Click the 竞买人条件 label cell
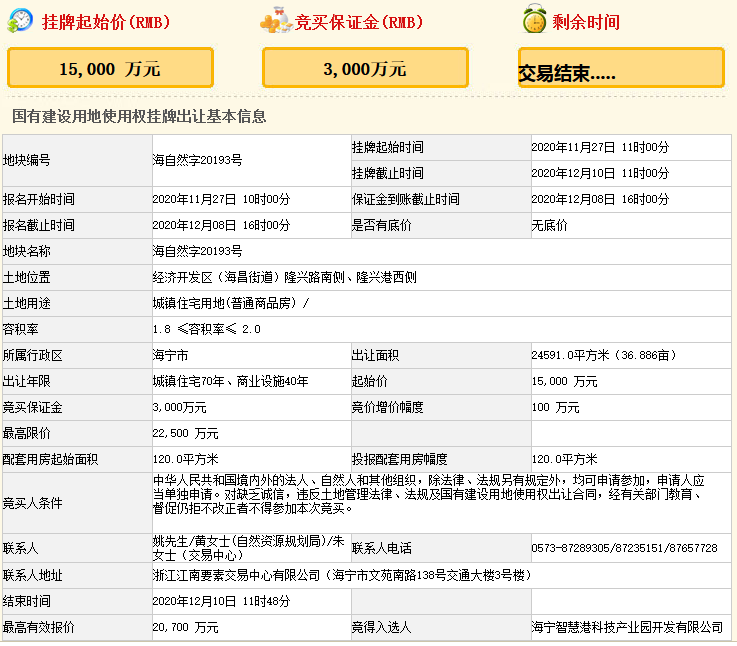 77,503
